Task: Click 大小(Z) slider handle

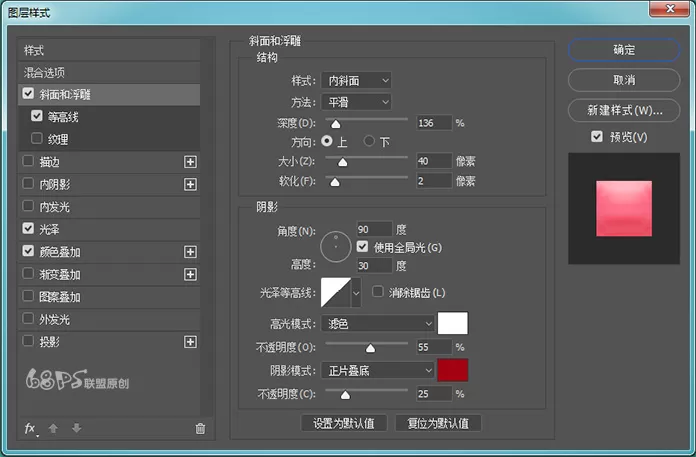Action: pyautogui.click(x=342, y=162)
